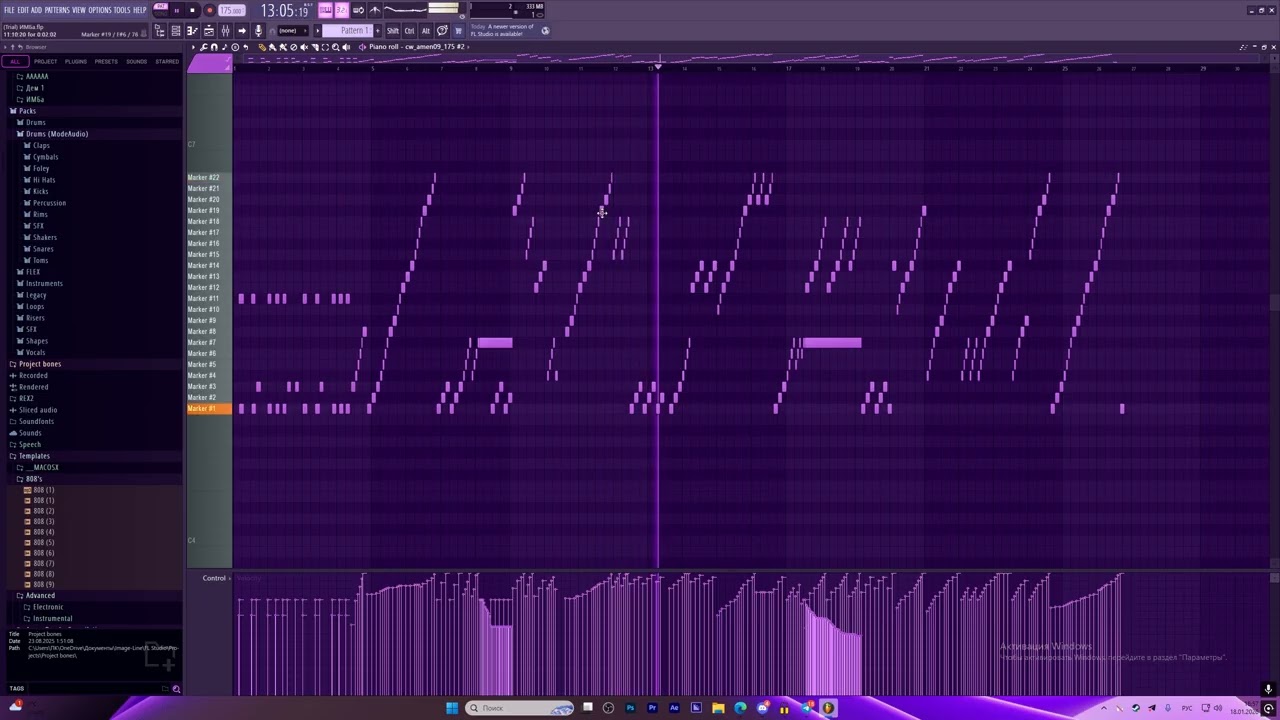Select the STARRED browser tab

(167, 62)
